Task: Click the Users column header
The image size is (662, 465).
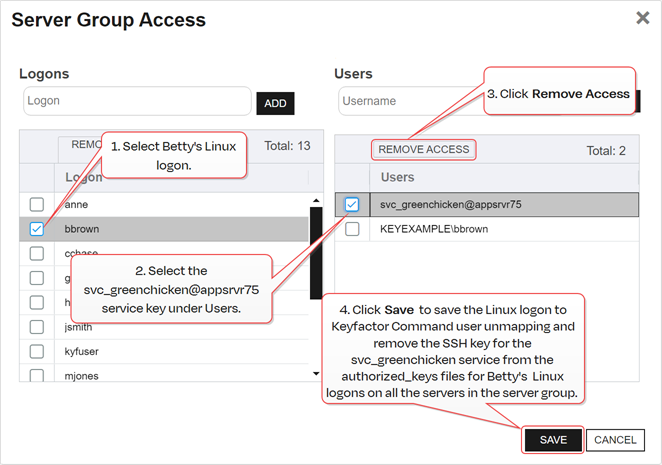Action: click(x=398, y=177)
